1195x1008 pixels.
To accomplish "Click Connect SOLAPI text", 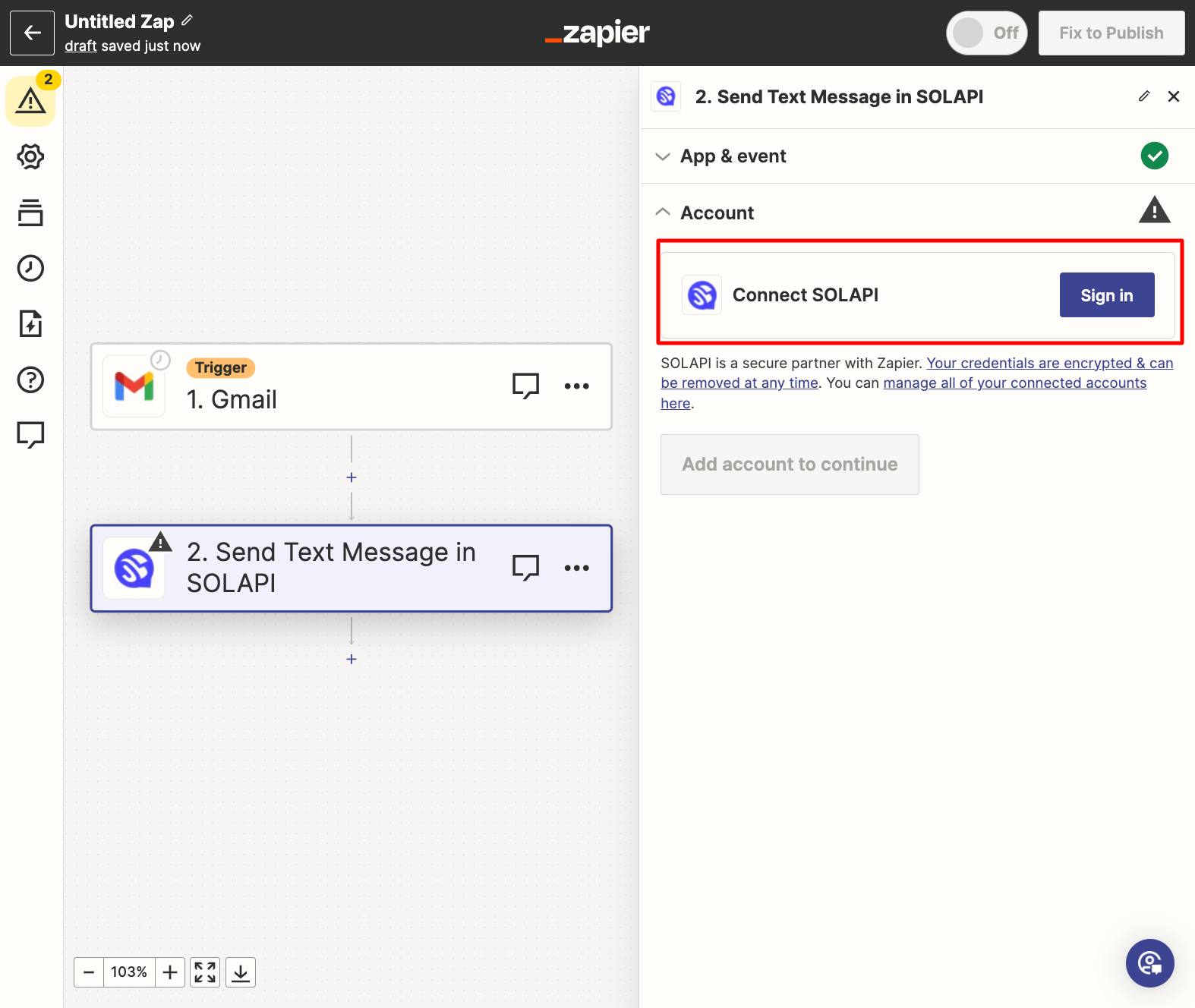I will 806,295.
